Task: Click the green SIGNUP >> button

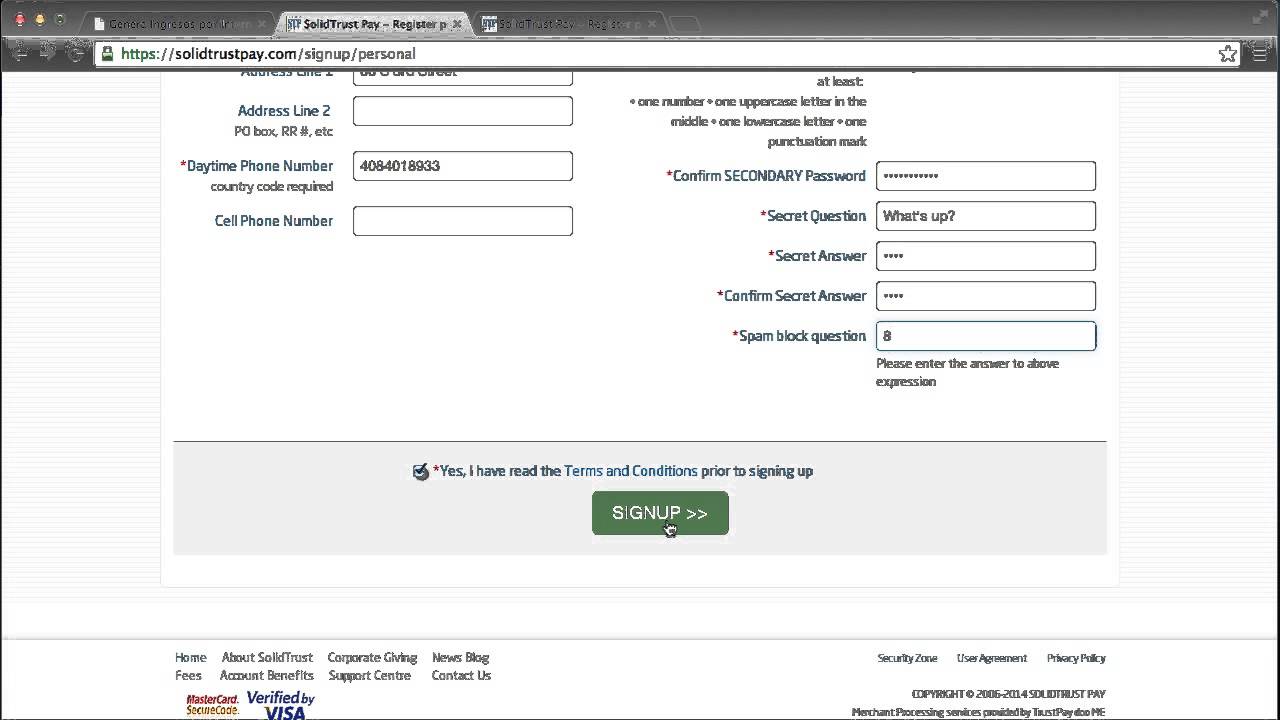Action: pyautogui.click(x=660, y=513)
